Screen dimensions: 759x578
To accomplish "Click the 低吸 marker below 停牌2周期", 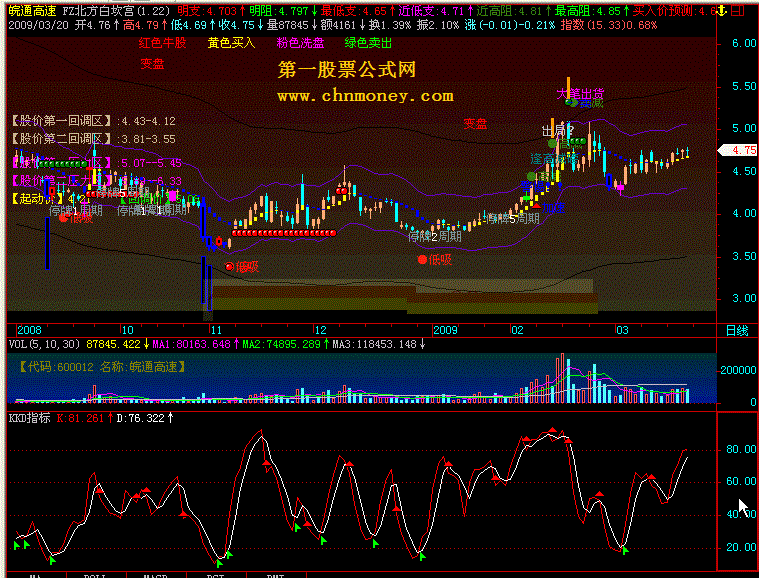I will point(435,260).
